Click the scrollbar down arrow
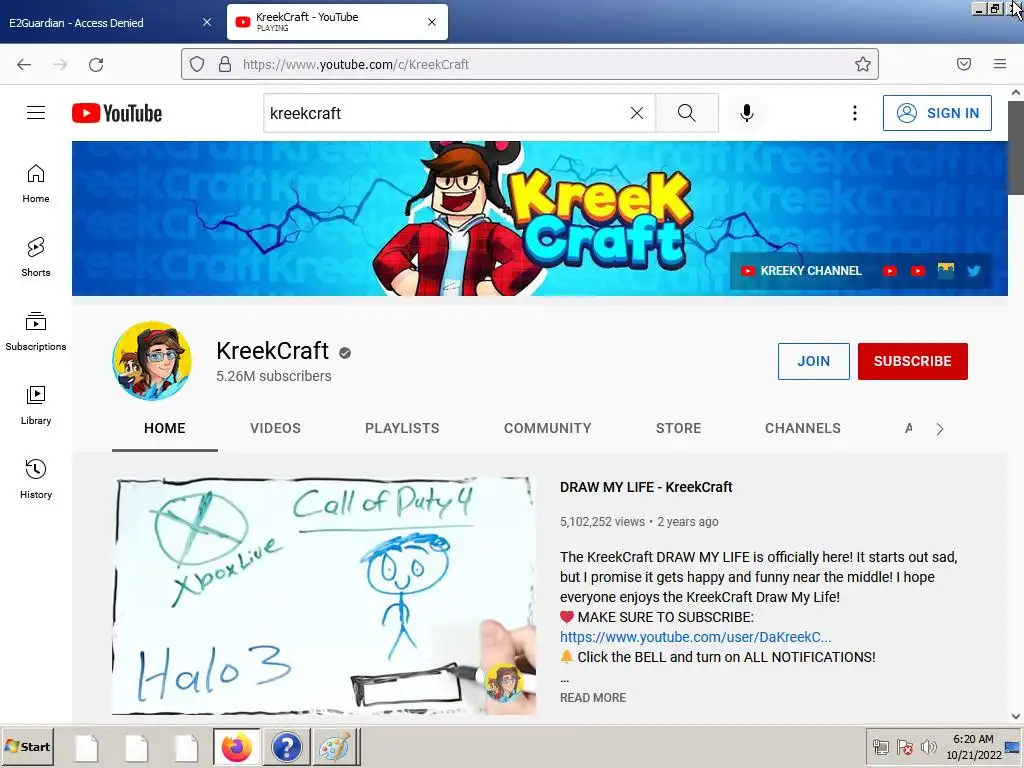This screenshot has width=1024, height=768. (x=1016, y=716)
